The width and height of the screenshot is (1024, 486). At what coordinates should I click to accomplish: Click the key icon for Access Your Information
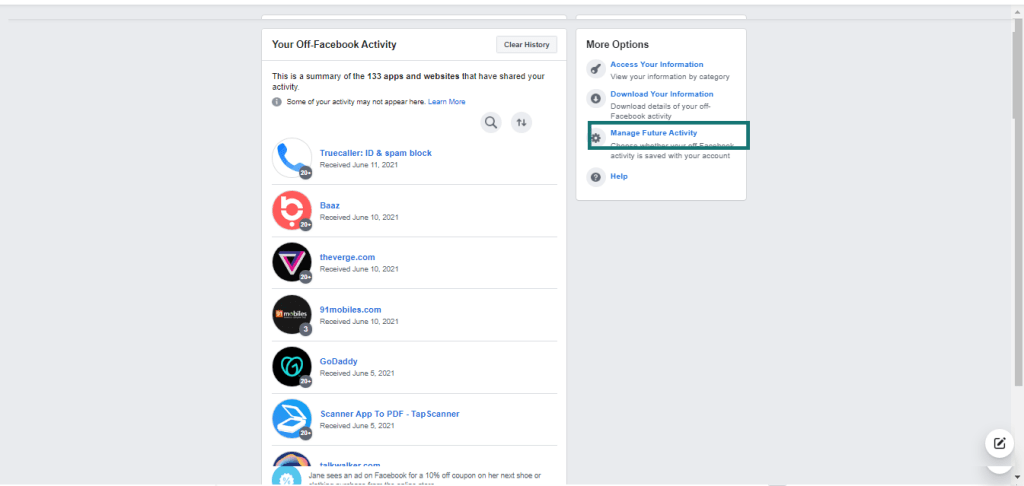point(596,69)
